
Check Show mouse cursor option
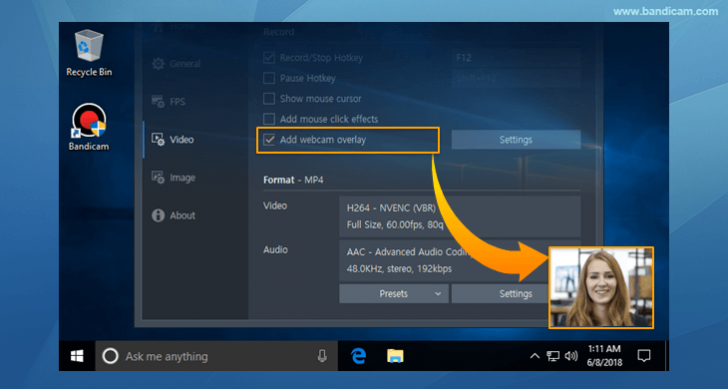tap(269, 98)
